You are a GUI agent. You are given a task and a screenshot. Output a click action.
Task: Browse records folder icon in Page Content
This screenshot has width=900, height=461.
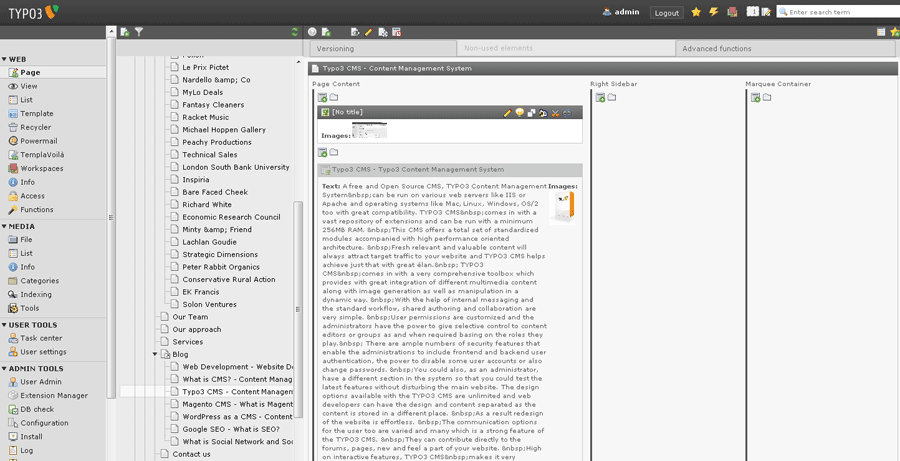[x=333, y=98]
